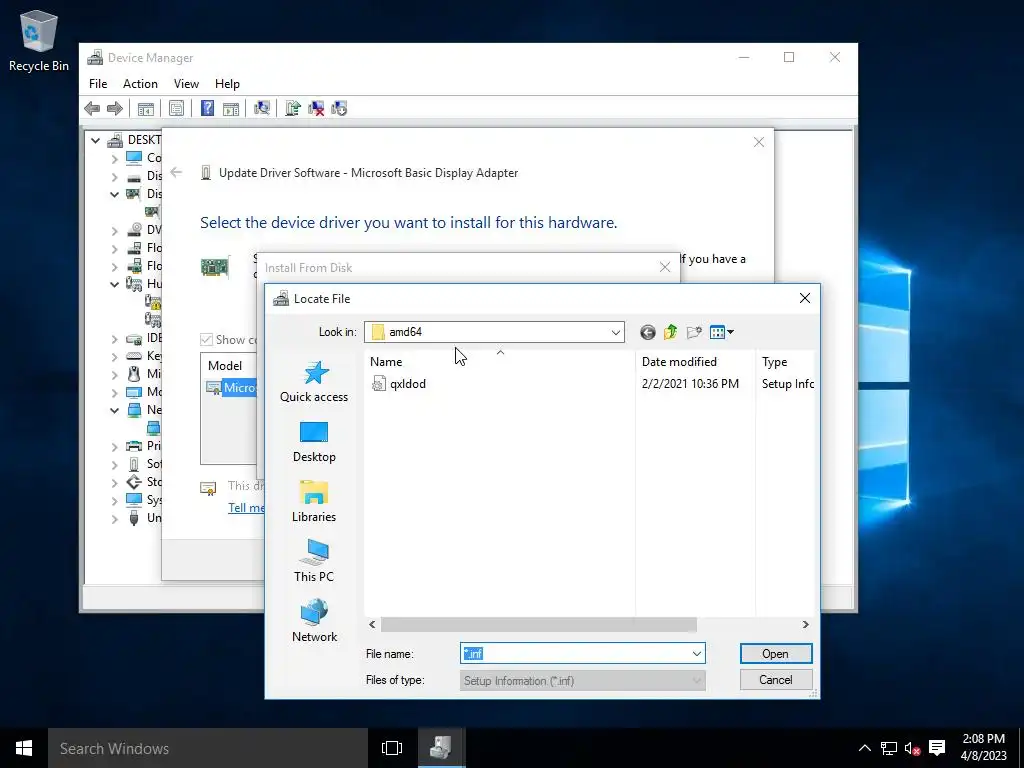Go to last folder visited in Locate File
This screenshot has height=768, width=1024.
tap(648, 332)
